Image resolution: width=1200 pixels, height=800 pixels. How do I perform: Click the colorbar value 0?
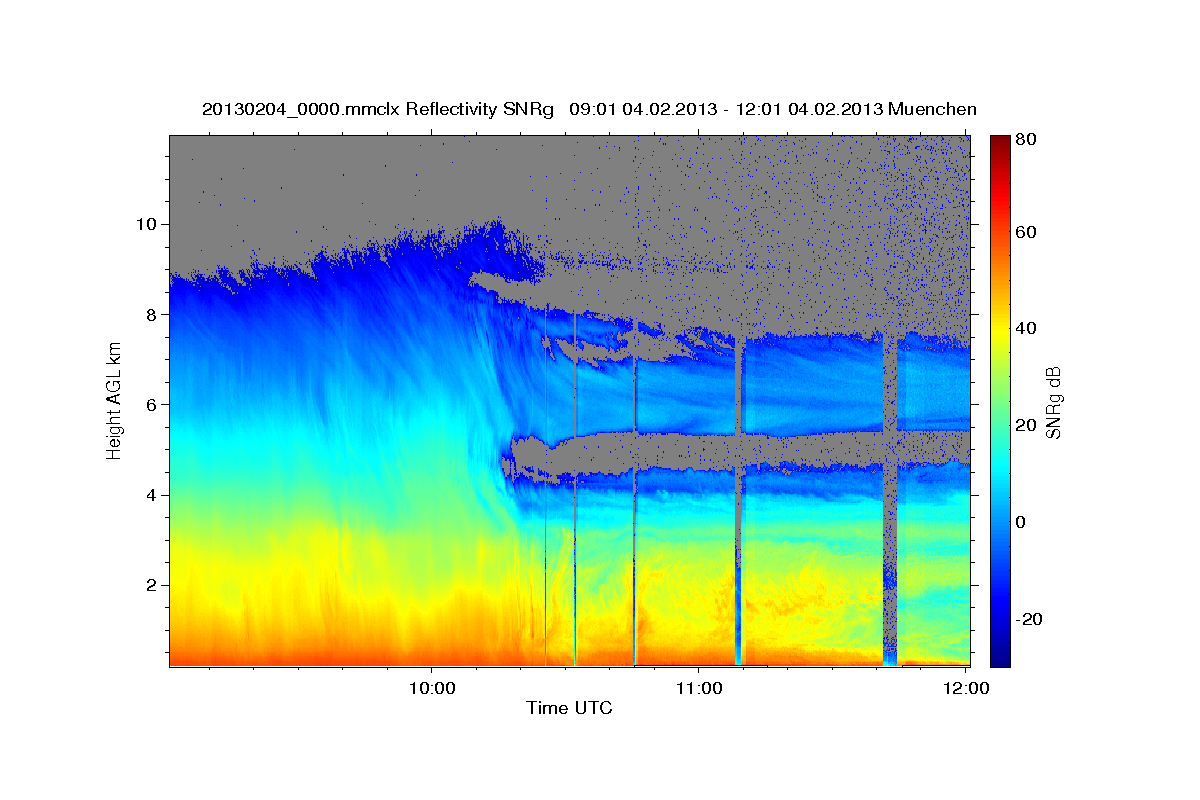point(1021,522)
